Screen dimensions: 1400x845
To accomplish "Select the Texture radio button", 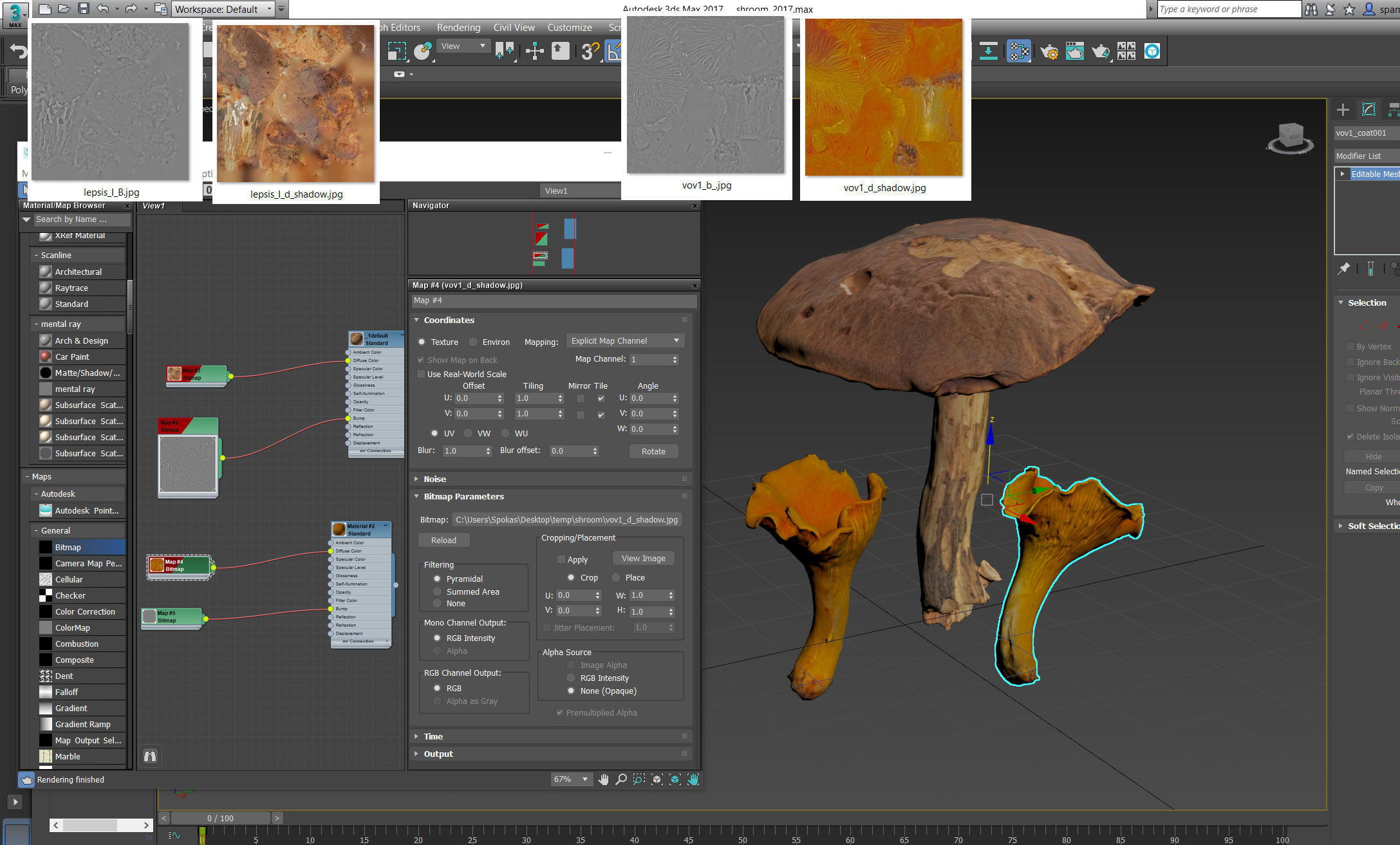I will coord(422,342).
